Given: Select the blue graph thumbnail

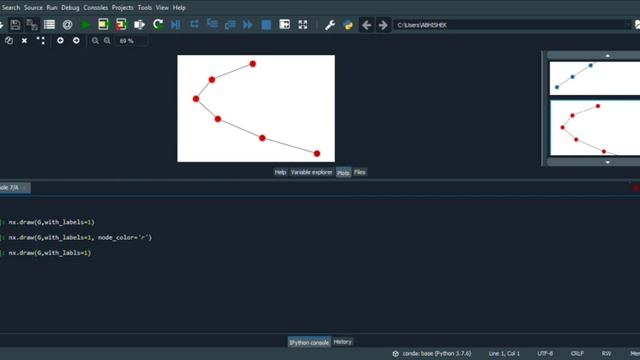Looking at the screenshot, I should pos(595,78).
